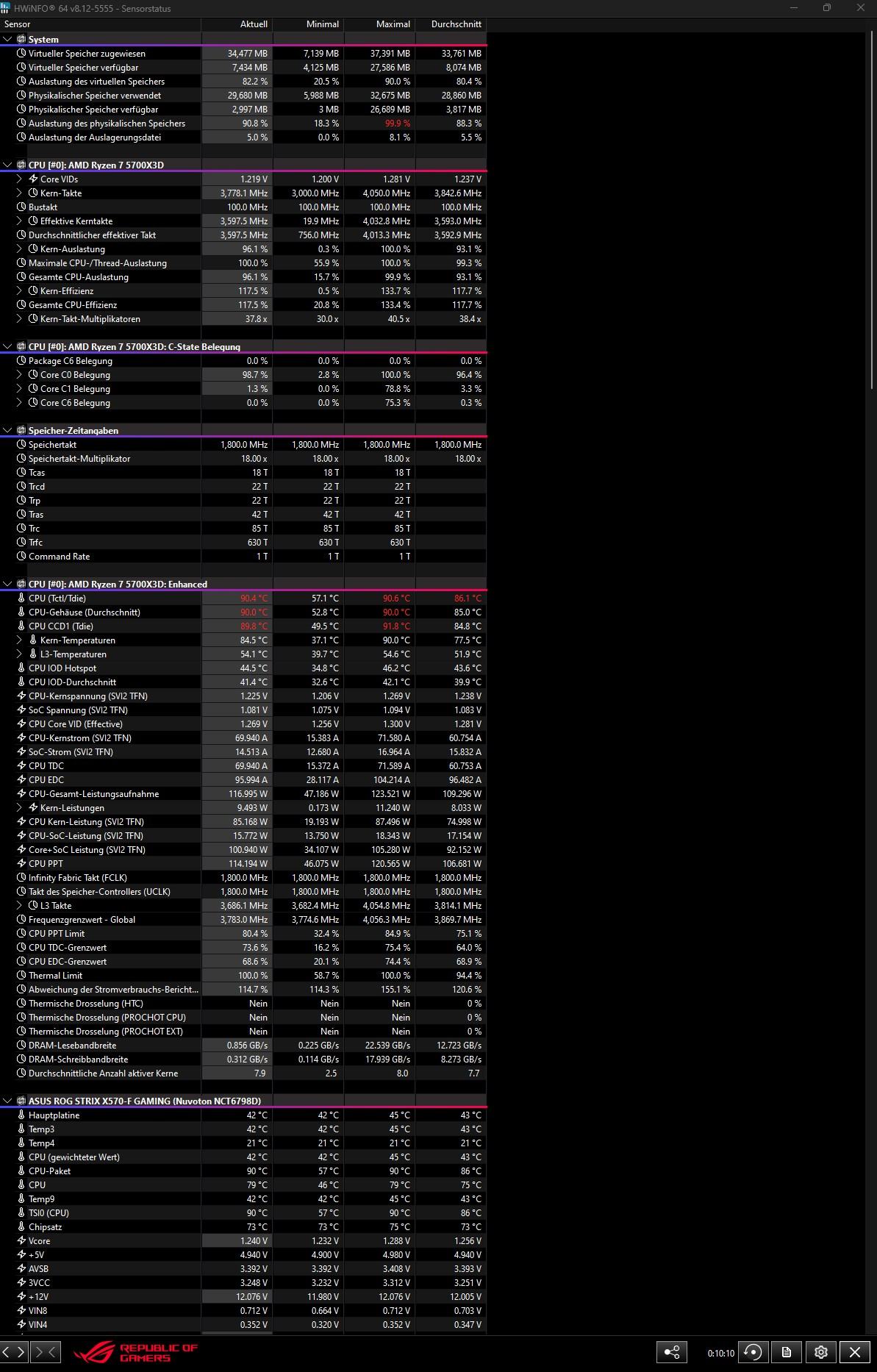This screenshot has height=1372, width=877.
Task: Expand the L3 Takte row
Action: pyautogui.click(x=19, y=905)
